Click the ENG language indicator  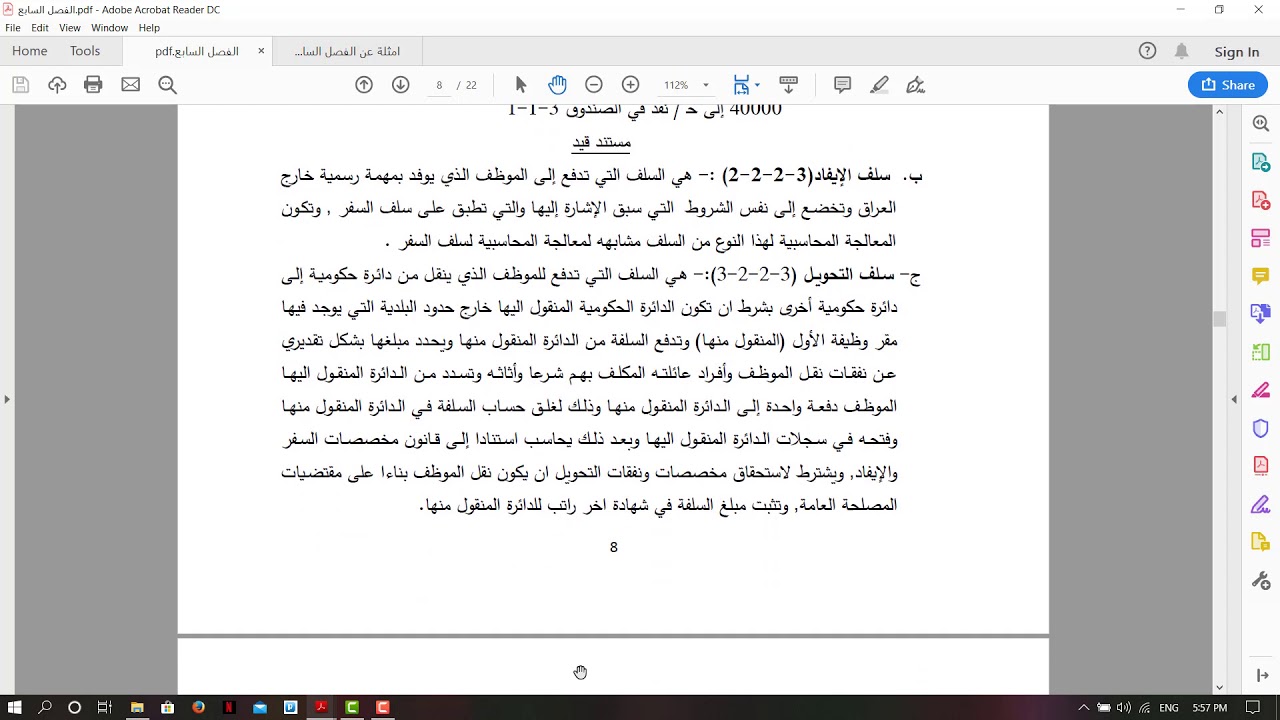coord(1168,708)
